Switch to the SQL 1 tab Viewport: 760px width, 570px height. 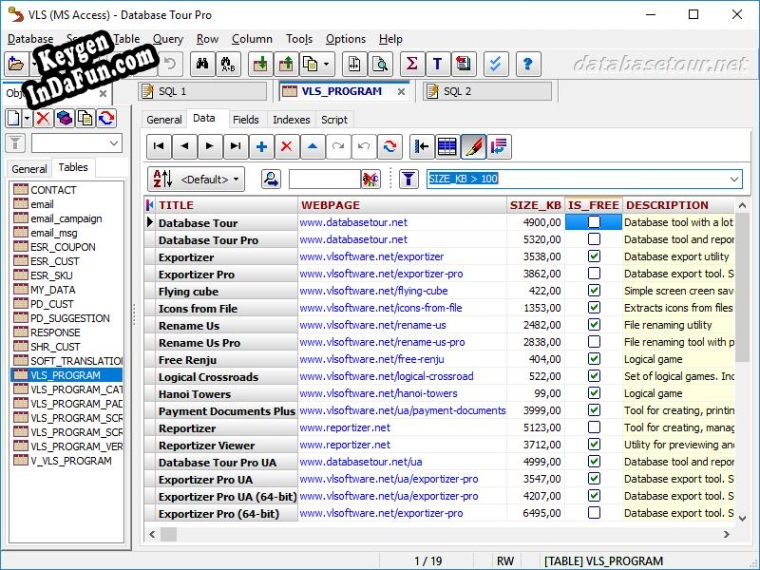point(203,91)
